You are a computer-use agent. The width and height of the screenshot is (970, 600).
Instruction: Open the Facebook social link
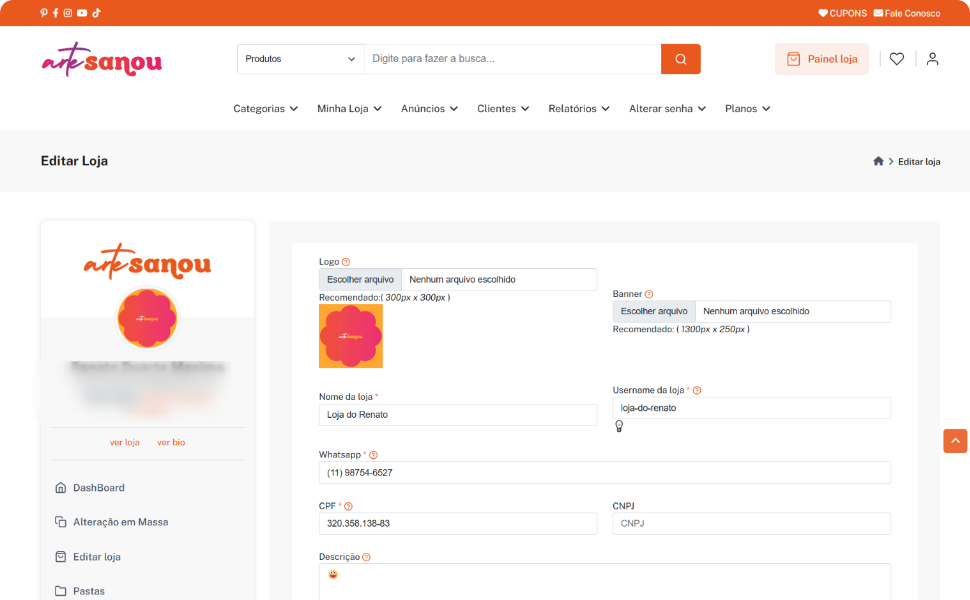(56, 13)
